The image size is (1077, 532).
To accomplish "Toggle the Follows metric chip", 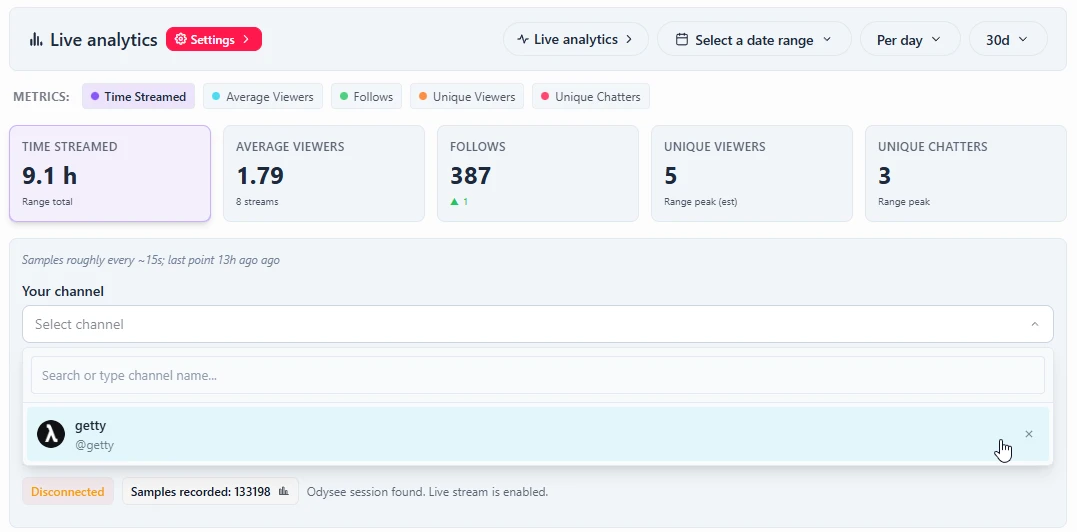I will pos(366,96).
